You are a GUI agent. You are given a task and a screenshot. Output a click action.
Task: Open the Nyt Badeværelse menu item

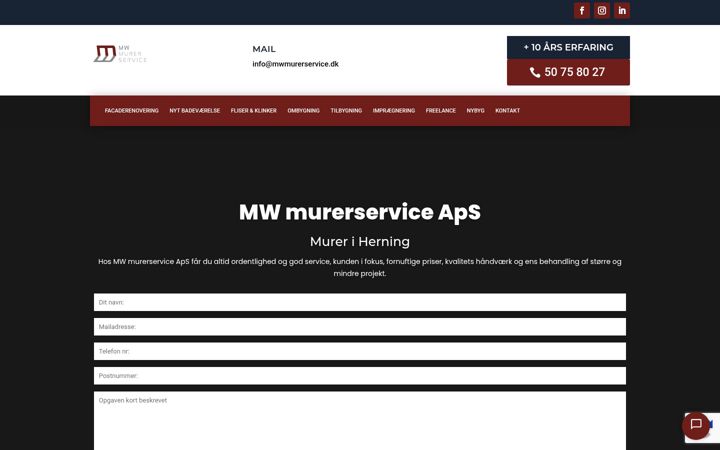click(x=195, y=111)
